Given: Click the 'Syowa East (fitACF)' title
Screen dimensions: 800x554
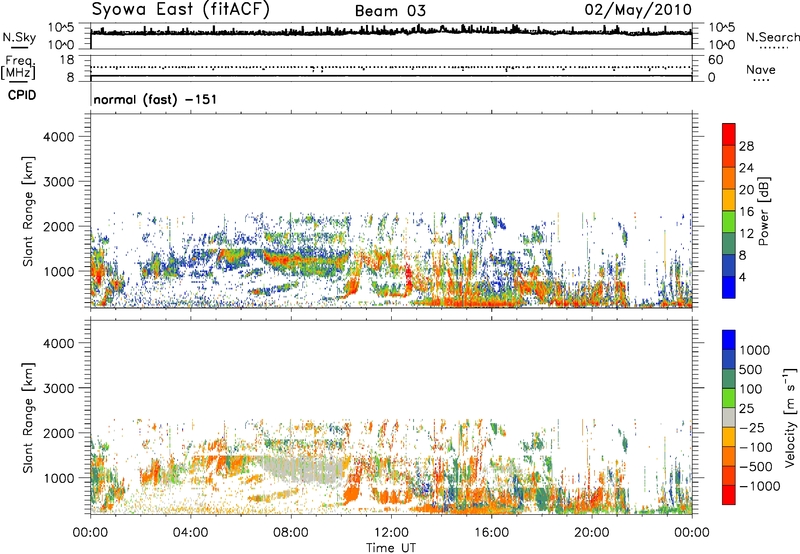Looking at the screenshot, I should click(181, 9).
